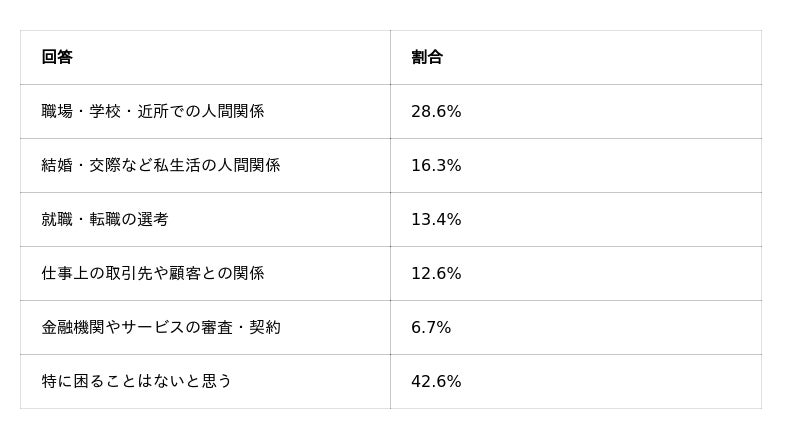Click the word 人間関係 in the first data row
800x439 pixels.
(x=233, y=111)
